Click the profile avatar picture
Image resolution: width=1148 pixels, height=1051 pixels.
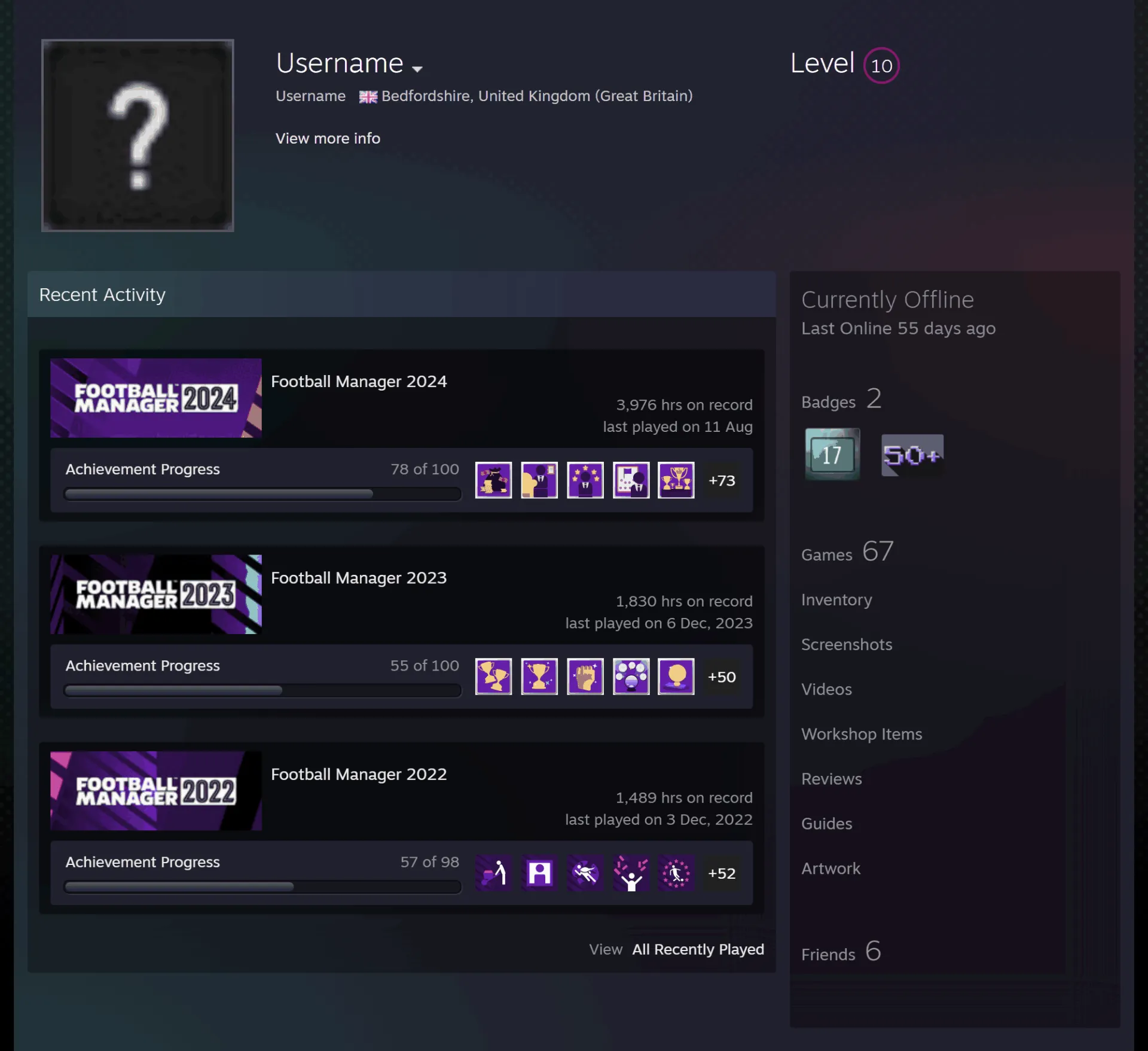pyautogui.click(x=138, y=135)
